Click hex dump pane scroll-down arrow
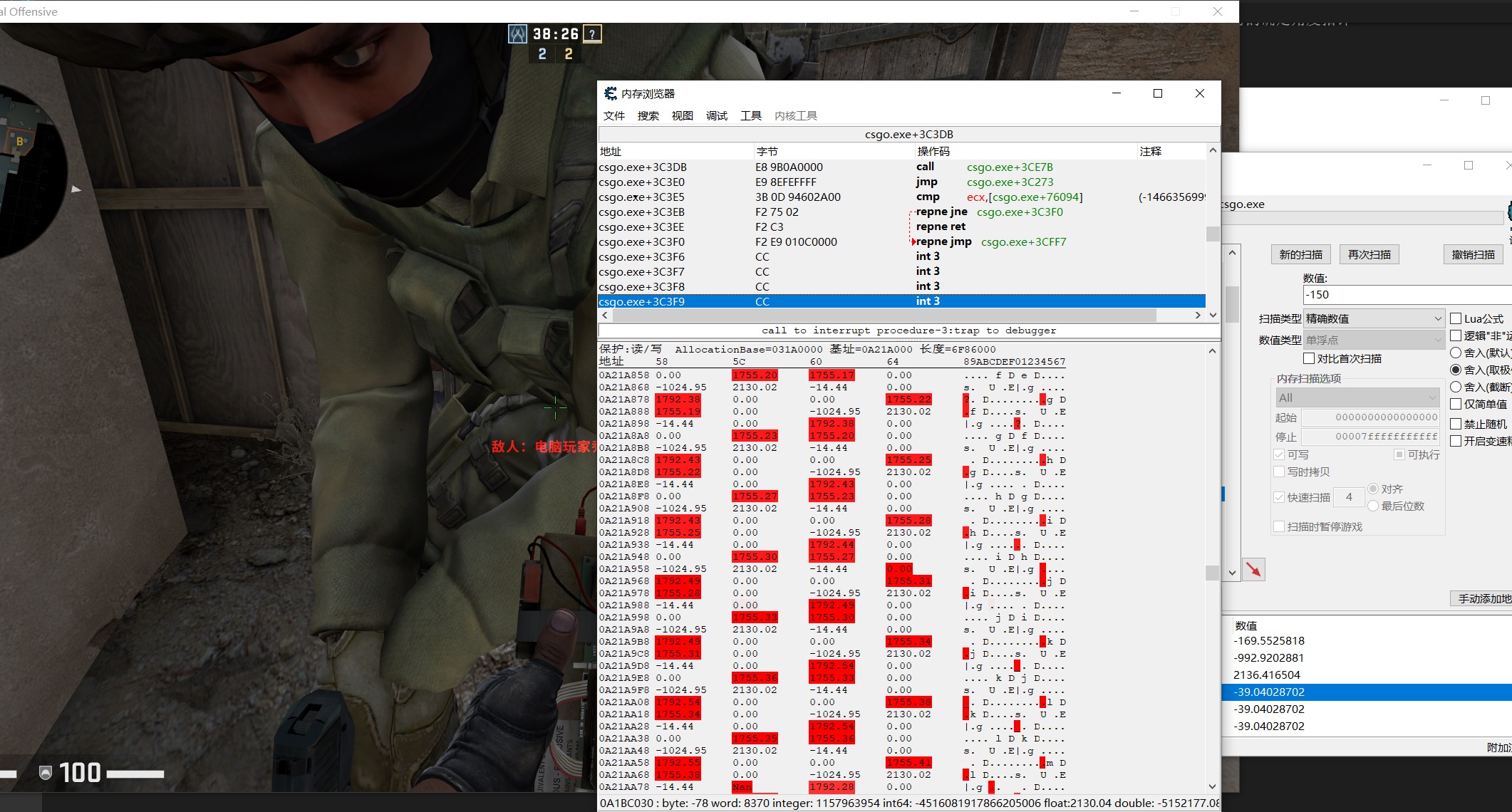This screenshot has width=1512, height=812. coord(1213,786)
